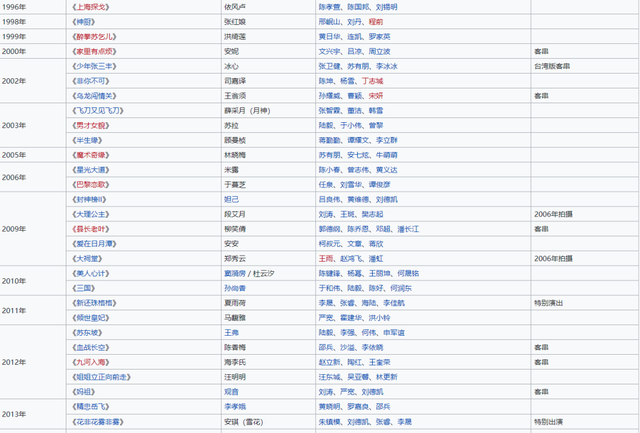
Task: Open the drama link 《美人心计》
Action: click(90, 273)
